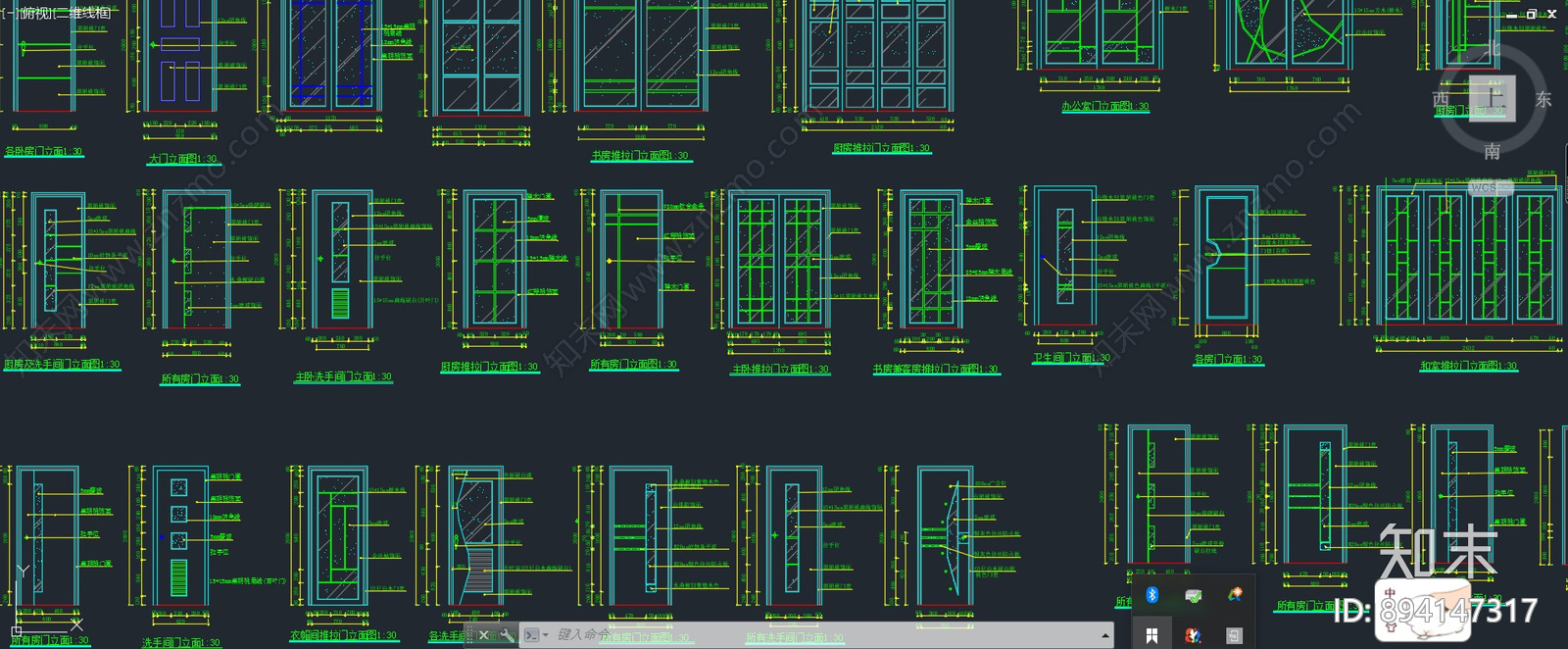
Task: Open the WCS coordinate system dropdown
Action: point(1490,187)
